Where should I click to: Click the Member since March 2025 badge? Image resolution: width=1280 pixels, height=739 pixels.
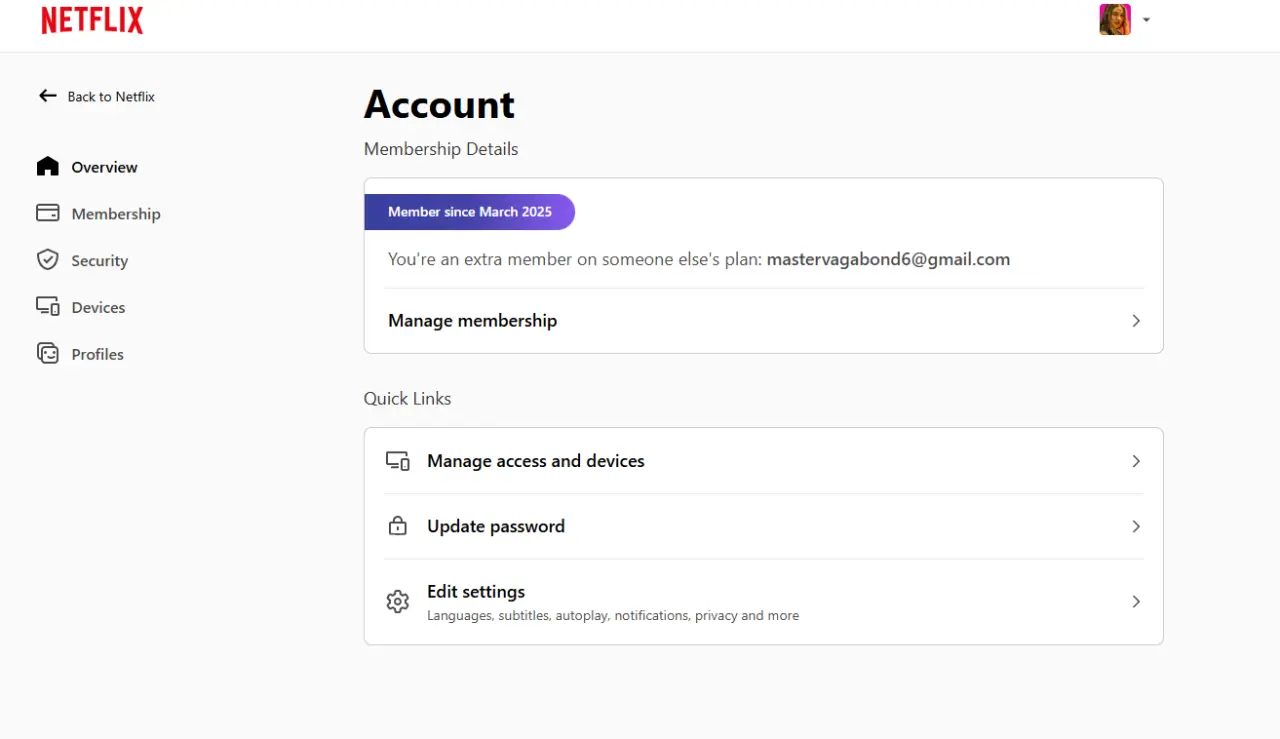tap(470, 212)
